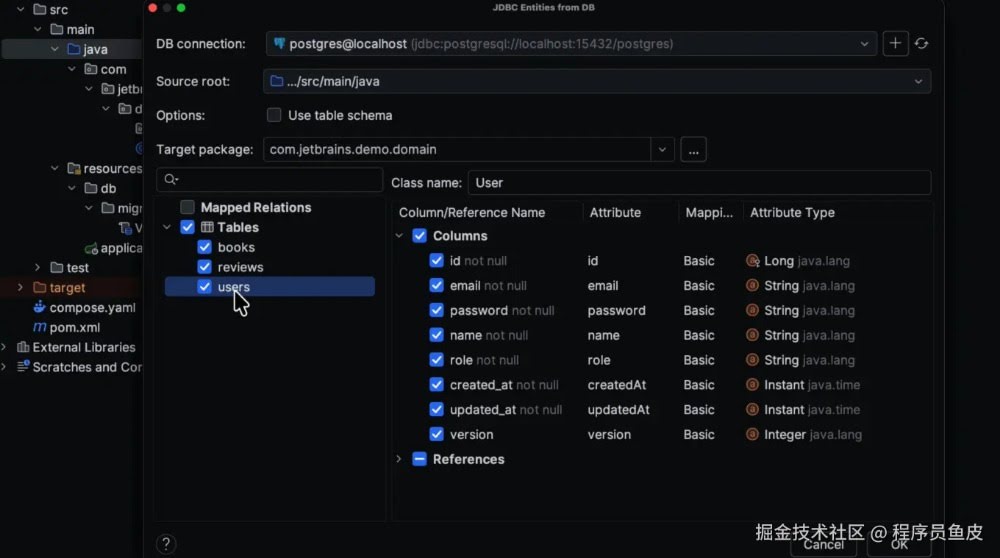1000x558 pixels.
Task: Click the Class name input field
Action: click(x=698, y=183)
